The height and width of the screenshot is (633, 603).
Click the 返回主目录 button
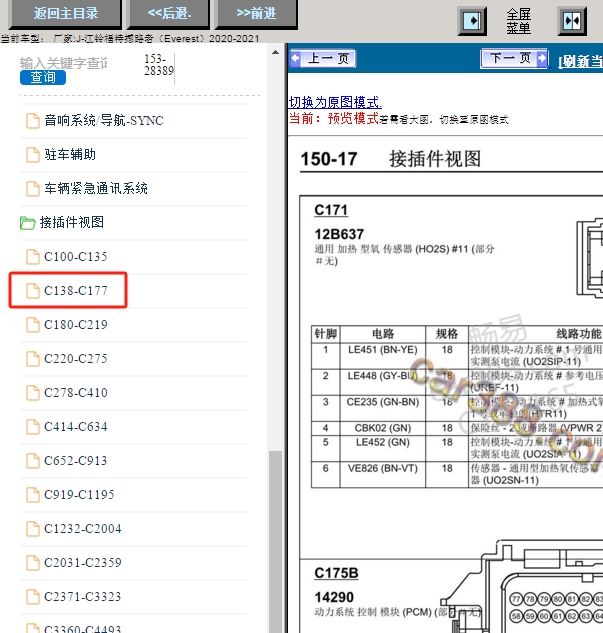(x=65, y=13)
